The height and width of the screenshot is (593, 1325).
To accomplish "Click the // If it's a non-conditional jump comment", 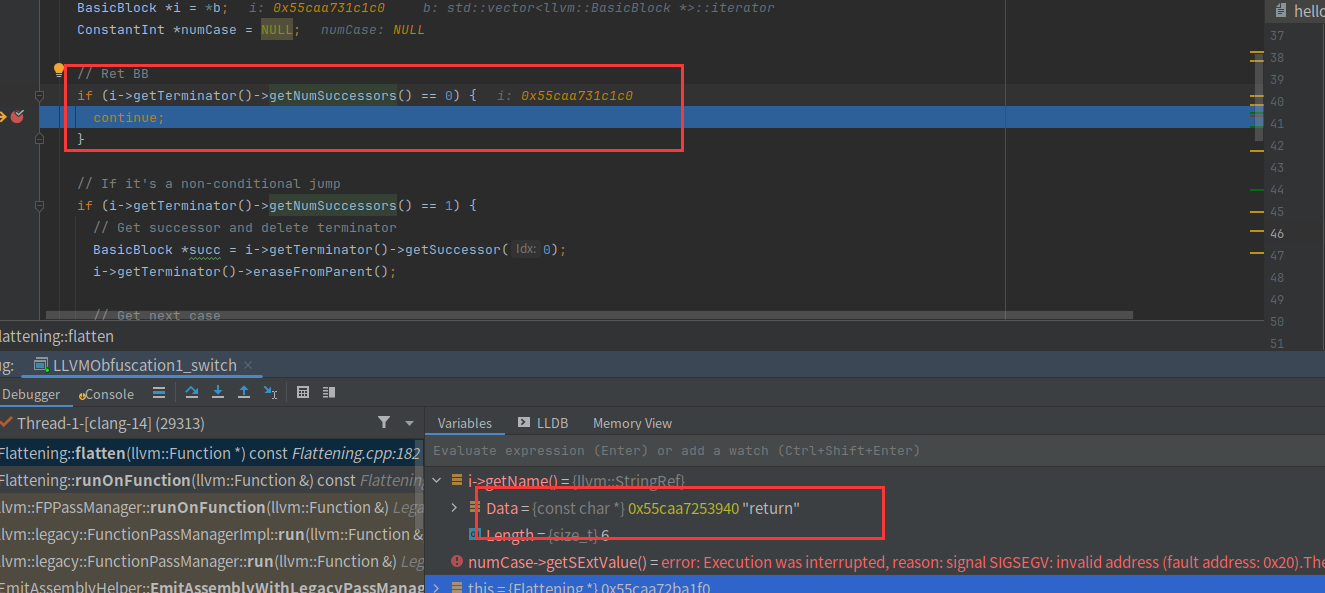I will tap(209, 184).
